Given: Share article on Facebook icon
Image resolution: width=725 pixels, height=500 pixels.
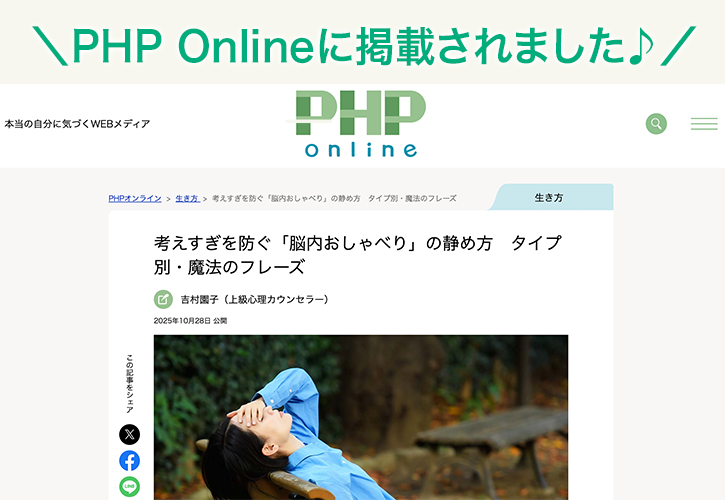Looking at the screenshot, I should (x=129, y=461).
